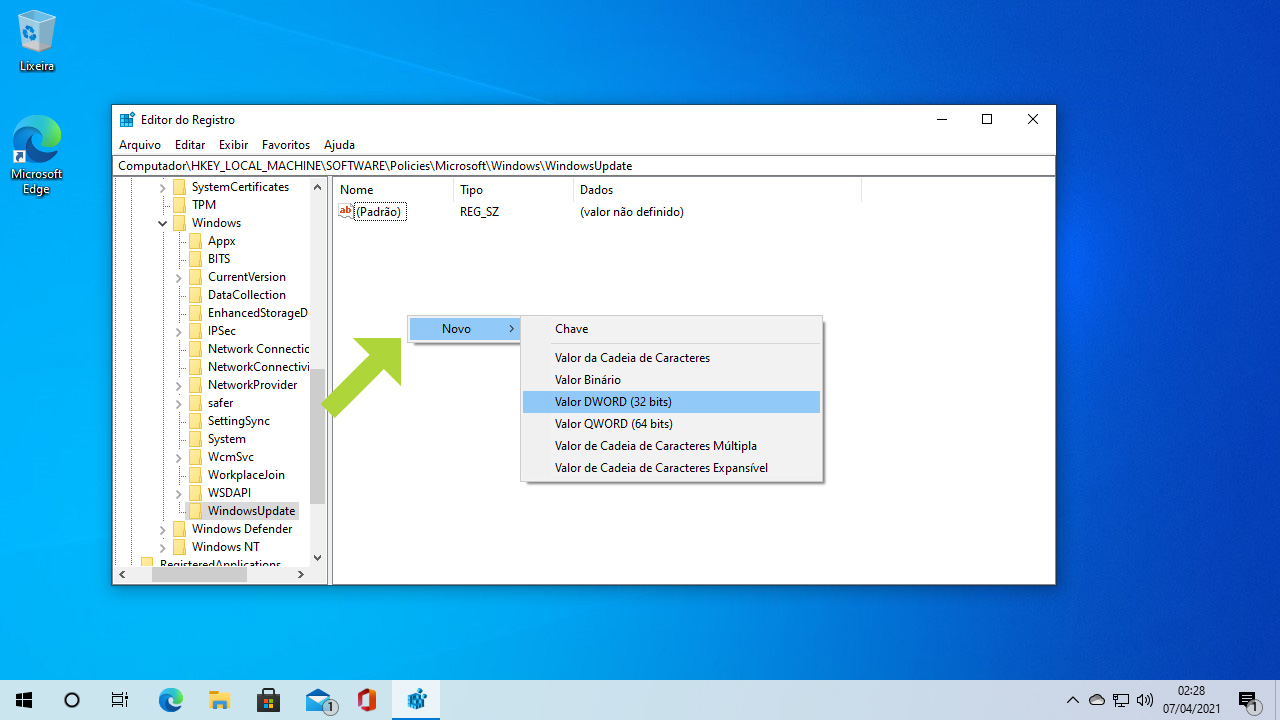
Task: Choose Valor de Cadeia de Caracteres Múltipla
Action: pos(671,446)
